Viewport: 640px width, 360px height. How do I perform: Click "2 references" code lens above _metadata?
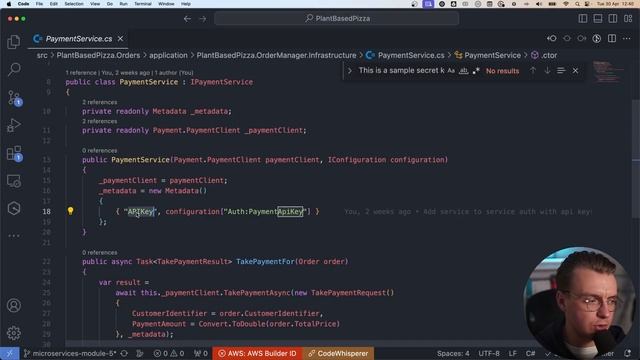(x=100, y=102)
